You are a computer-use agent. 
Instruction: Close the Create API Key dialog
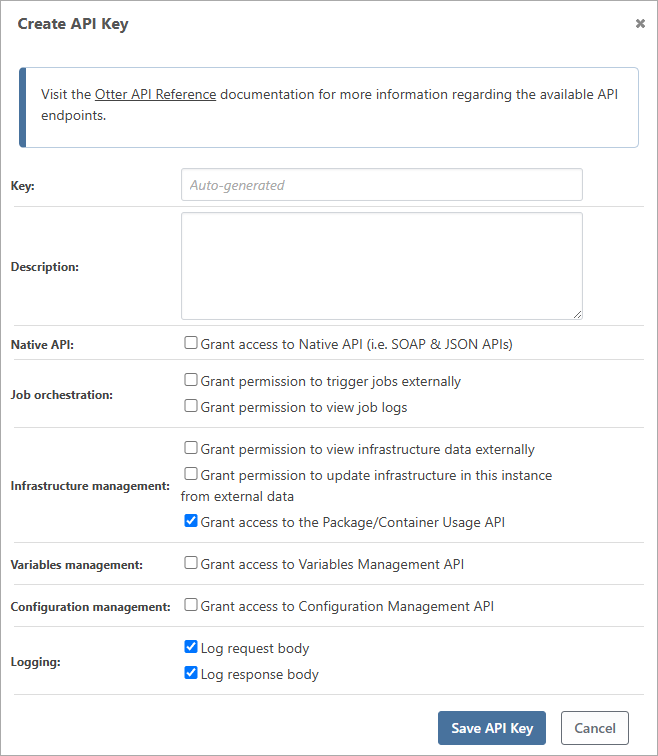(x=640, y=23)
